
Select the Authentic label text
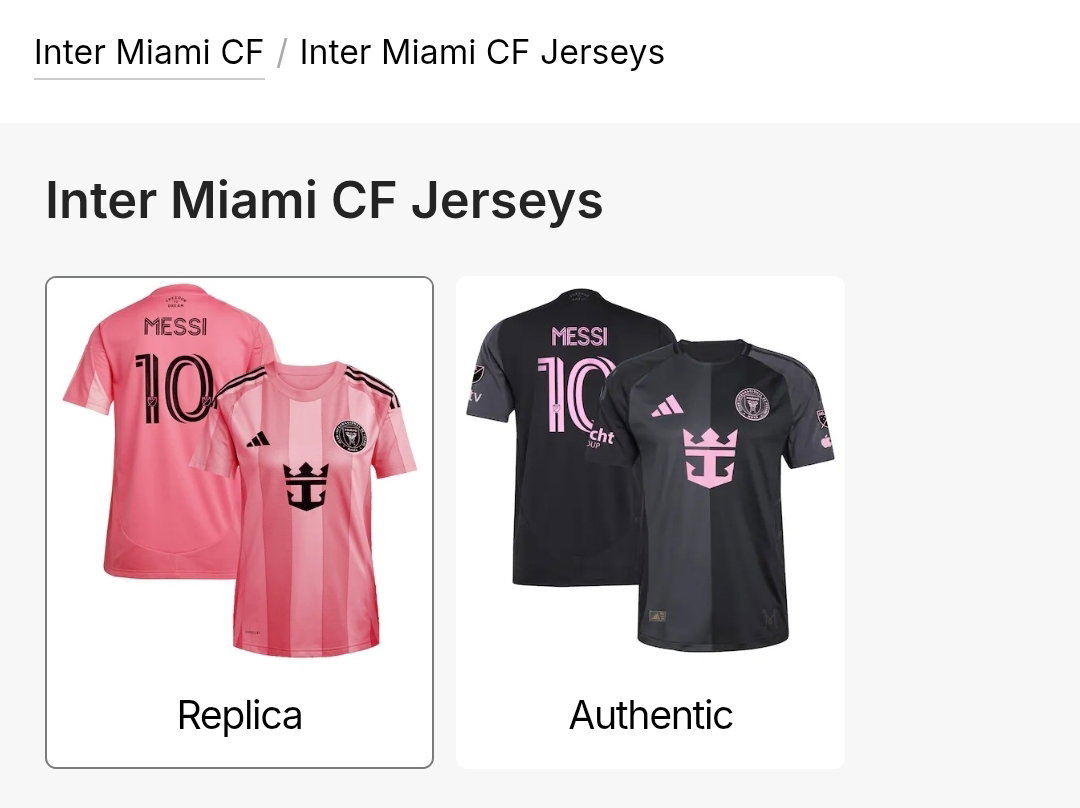coord(651,715)
